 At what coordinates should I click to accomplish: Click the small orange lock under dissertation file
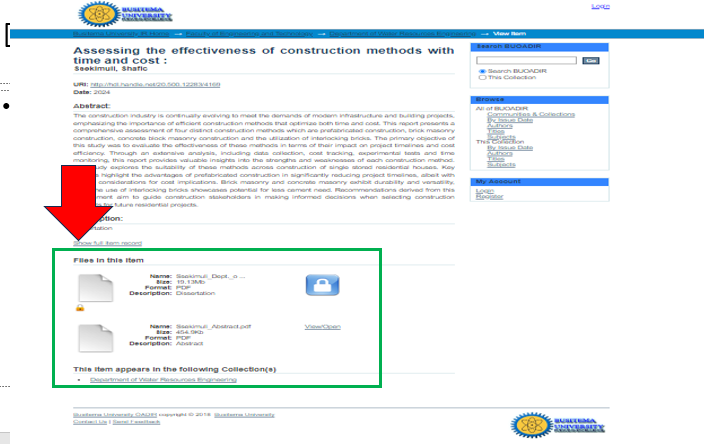tap(79, 308)
